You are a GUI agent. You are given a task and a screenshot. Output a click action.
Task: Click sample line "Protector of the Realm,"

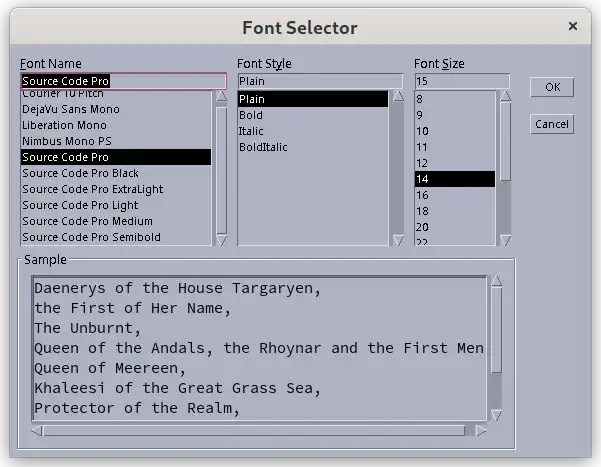tap(137, 408)
